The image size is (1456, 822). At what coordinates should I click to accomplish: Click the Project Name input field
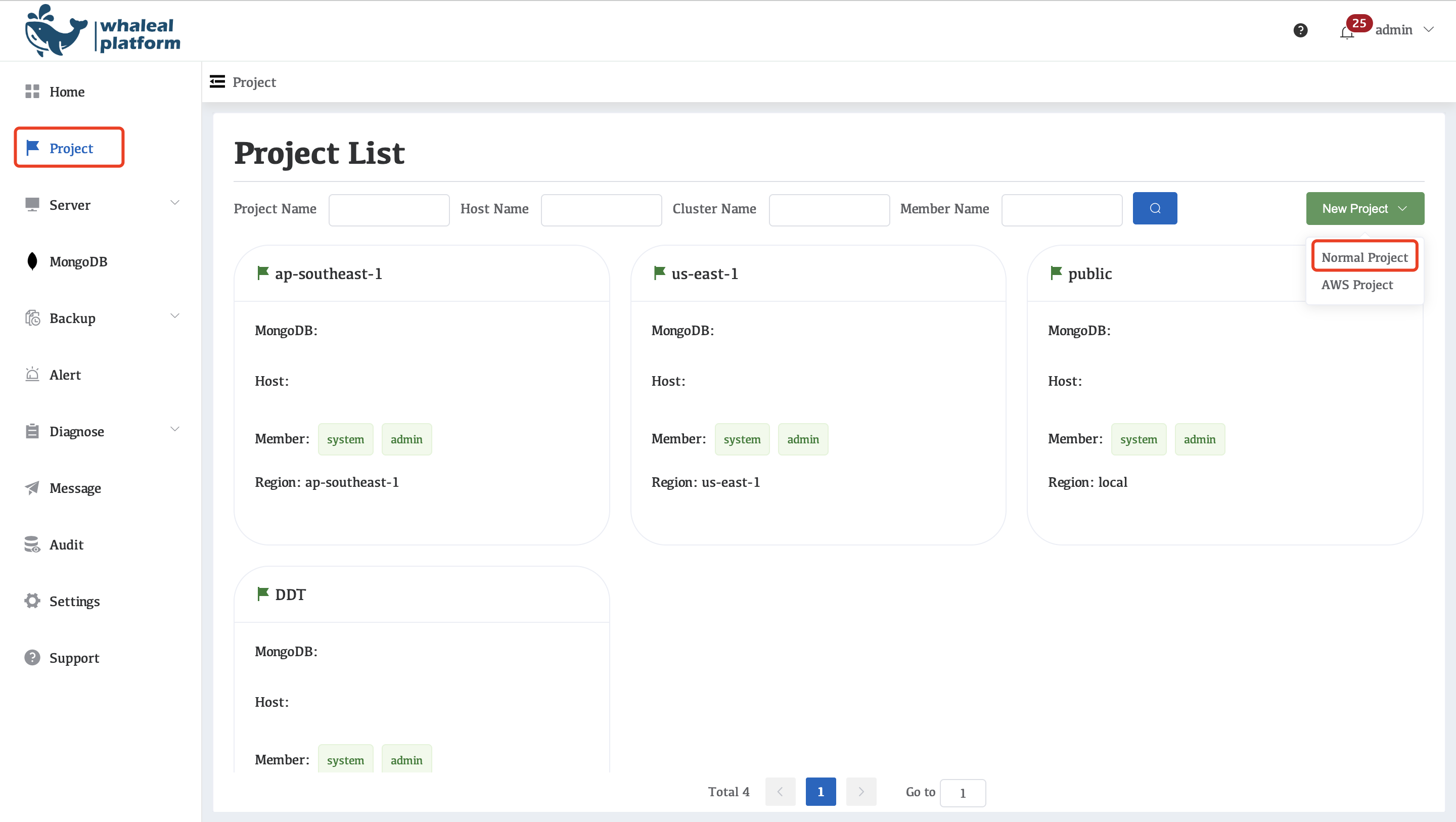388,210
